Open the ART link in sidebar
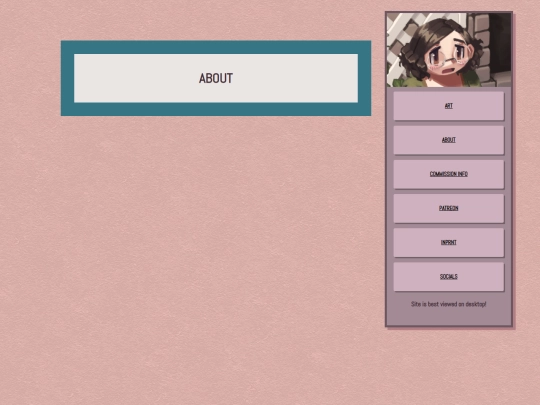This screenshot has height=405, width=540. 448,106
